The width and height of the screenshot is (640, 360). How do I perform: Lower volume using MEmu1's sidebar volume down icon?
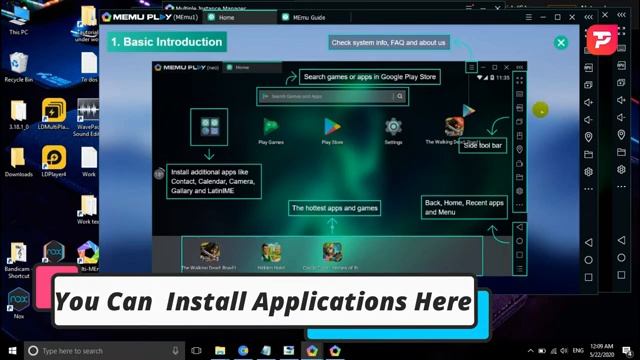[x=588, y=120]
